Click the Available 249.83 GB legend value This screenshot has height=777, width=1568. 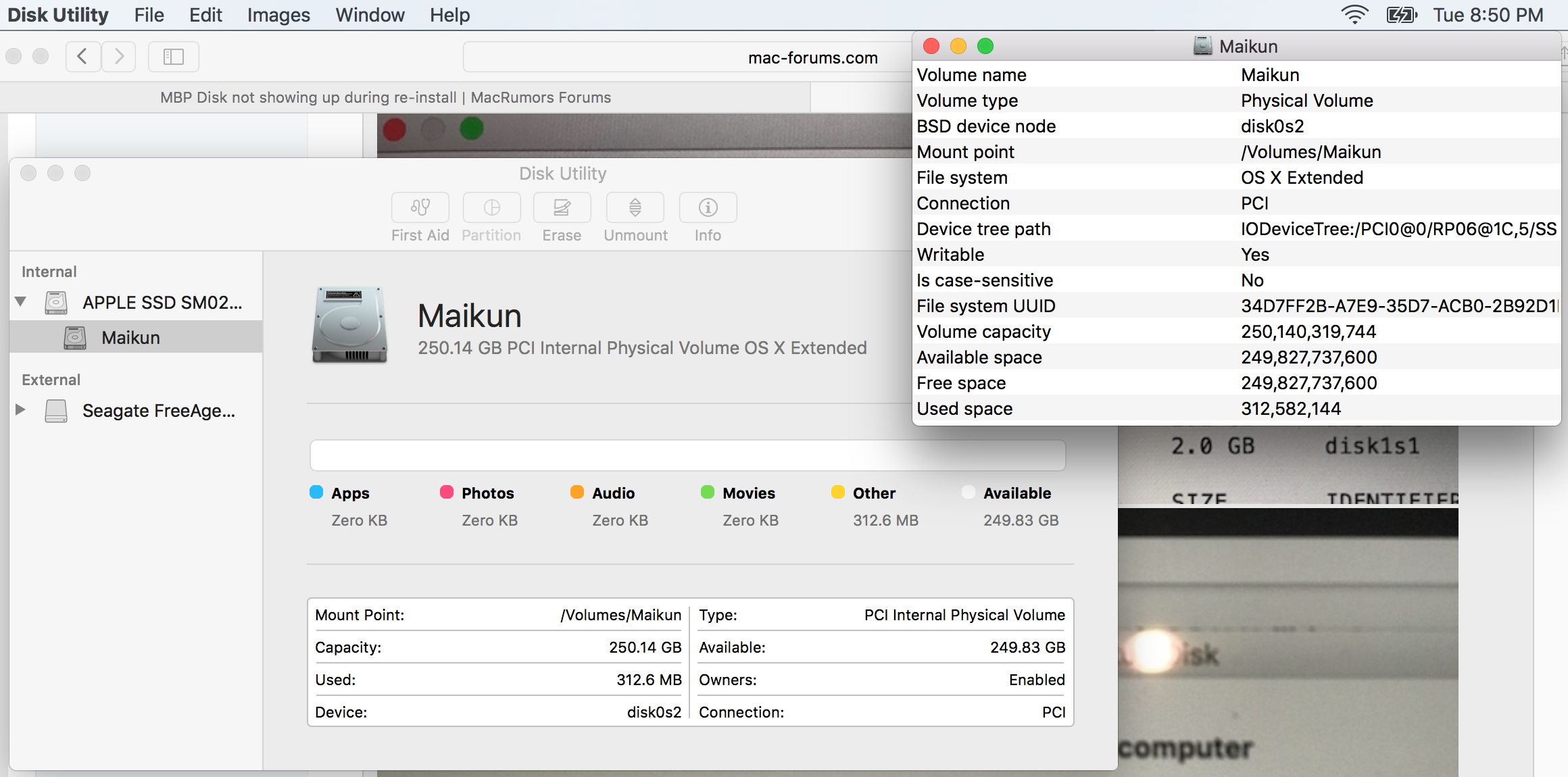(x=1021, y=520)
